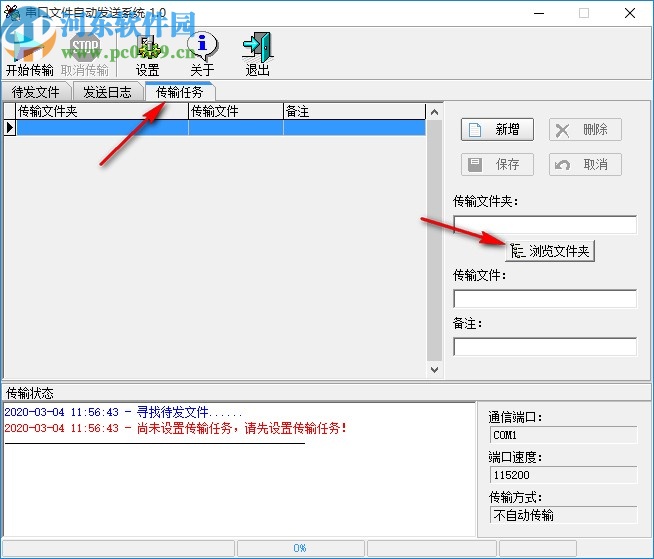Focus the 备注 input field
This screenshot has width=654, height=559.
tap(545, 347)
